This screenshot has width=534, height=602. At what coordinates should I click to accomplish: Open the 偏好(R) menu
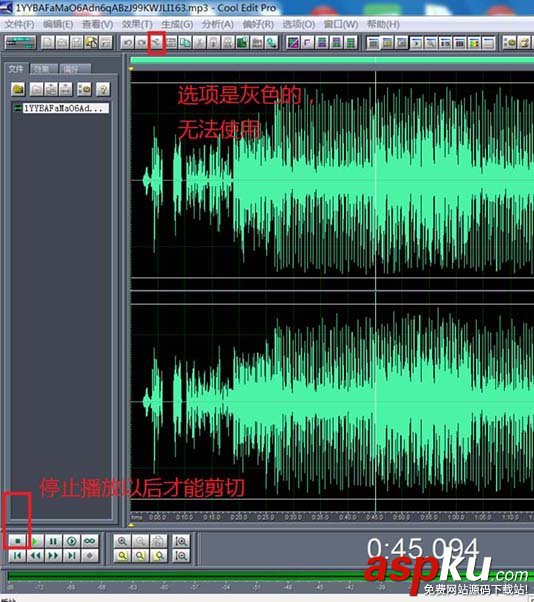point(258,25)
